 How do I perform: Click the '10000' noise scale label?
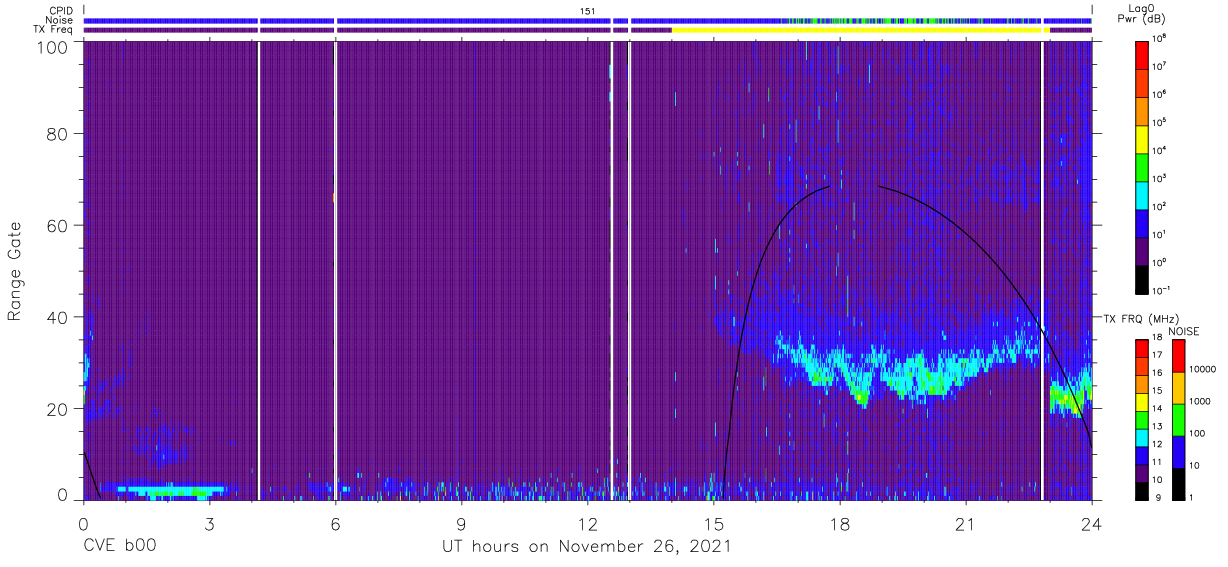[1202, 371]
